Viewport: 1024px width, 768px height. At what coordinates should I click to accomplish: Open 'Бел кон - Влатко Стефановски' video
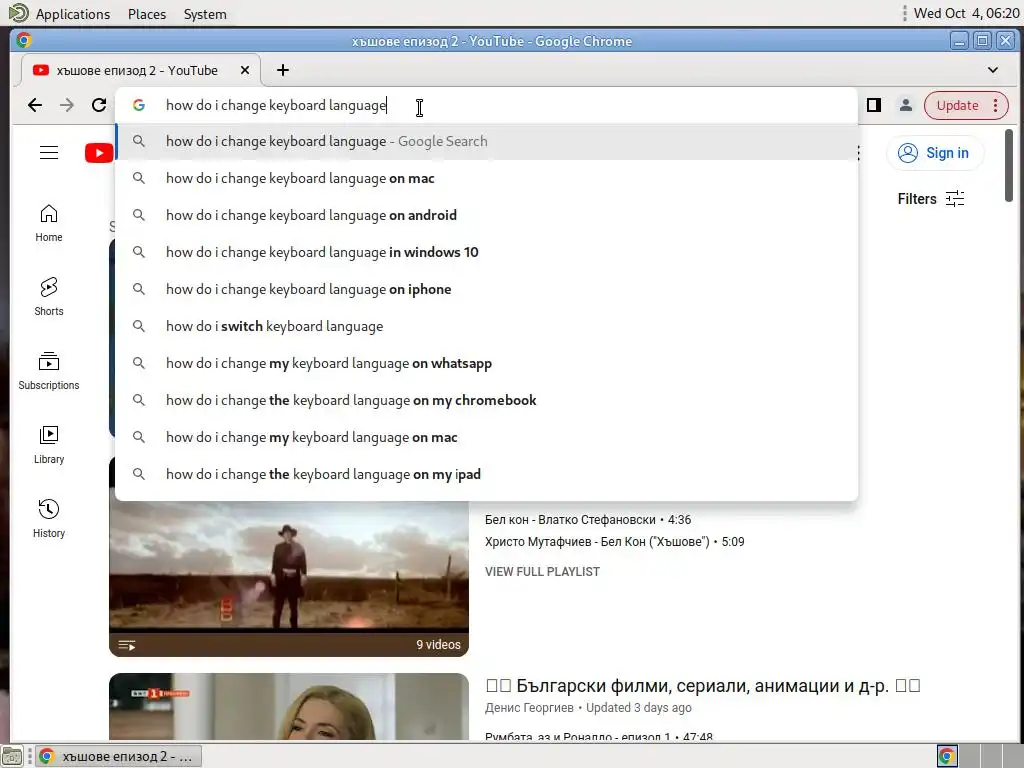pyautogui.click(x=588, y=520)
